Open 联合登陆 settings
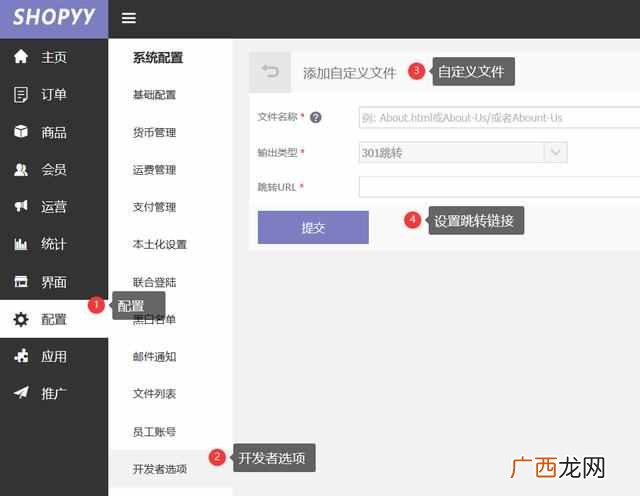The height and width of the screenshot is (496, 640). pos(154,282)
